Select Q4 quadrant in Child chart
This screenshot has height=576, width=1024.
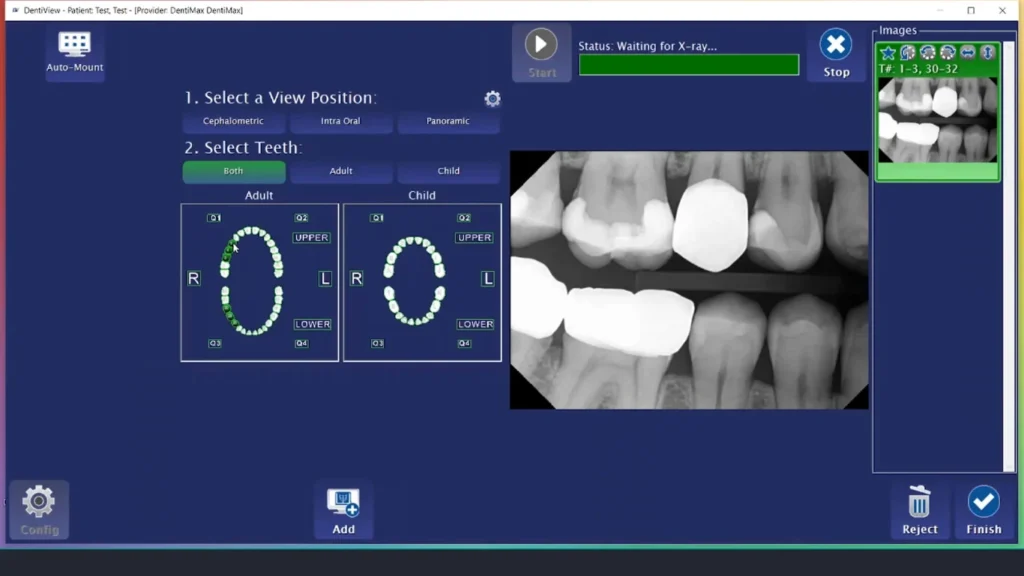(464, 344)
